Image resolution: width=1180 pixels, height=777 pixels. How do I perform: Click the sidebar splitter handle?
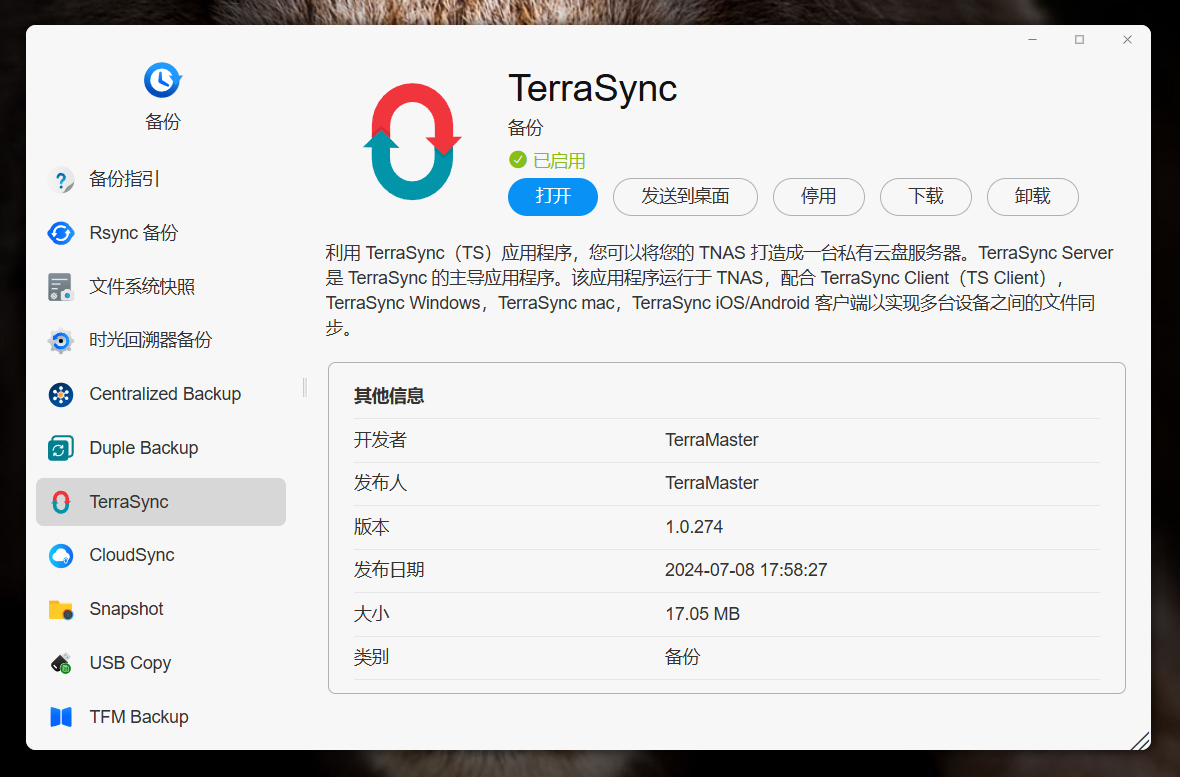[305, 387]
